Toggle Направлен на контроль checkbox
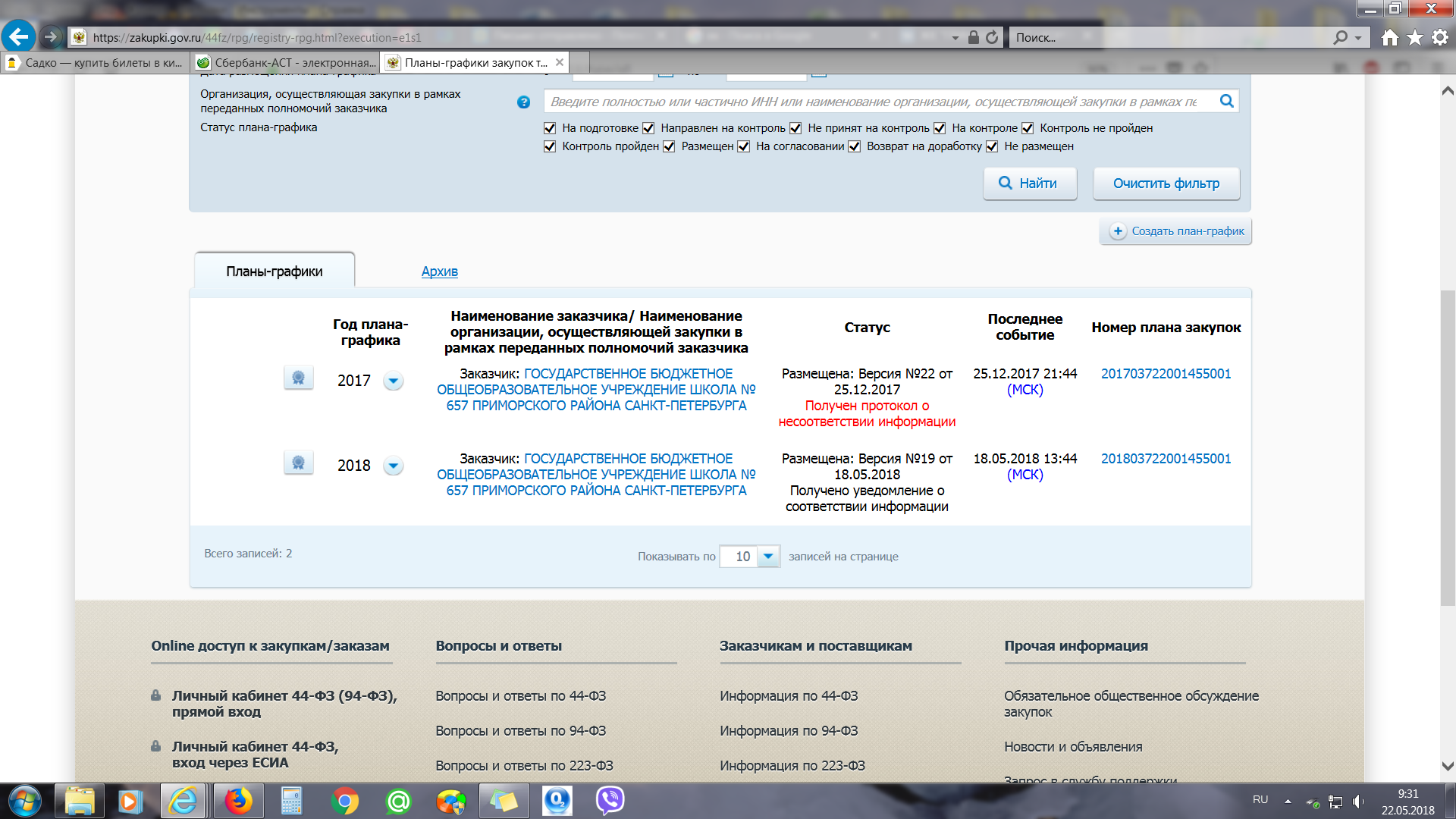The width and height of the screenshot is (1456, 819). point(648,128)
